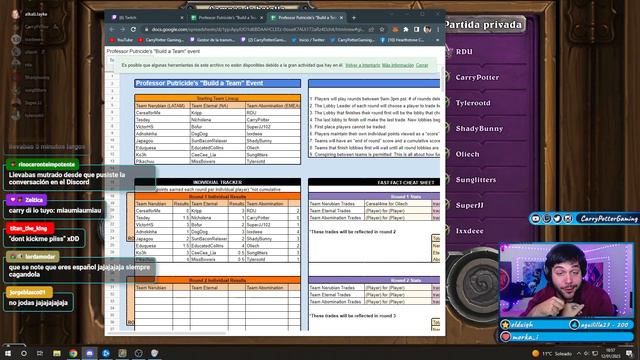
Task: Select the Professor Putricide's "Build a Team" Event title cell
Action: pos(218,83)
